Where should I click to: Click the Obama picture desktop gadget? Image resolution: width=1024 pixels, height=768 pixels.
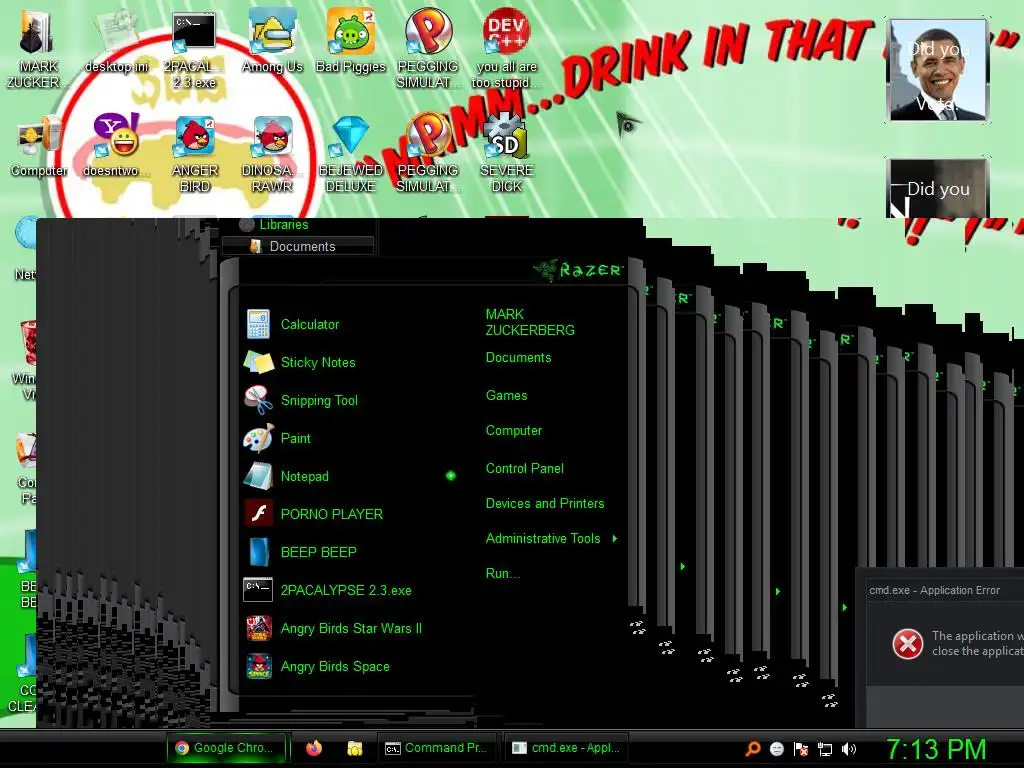pyautogui.click(x=938, y=70)
